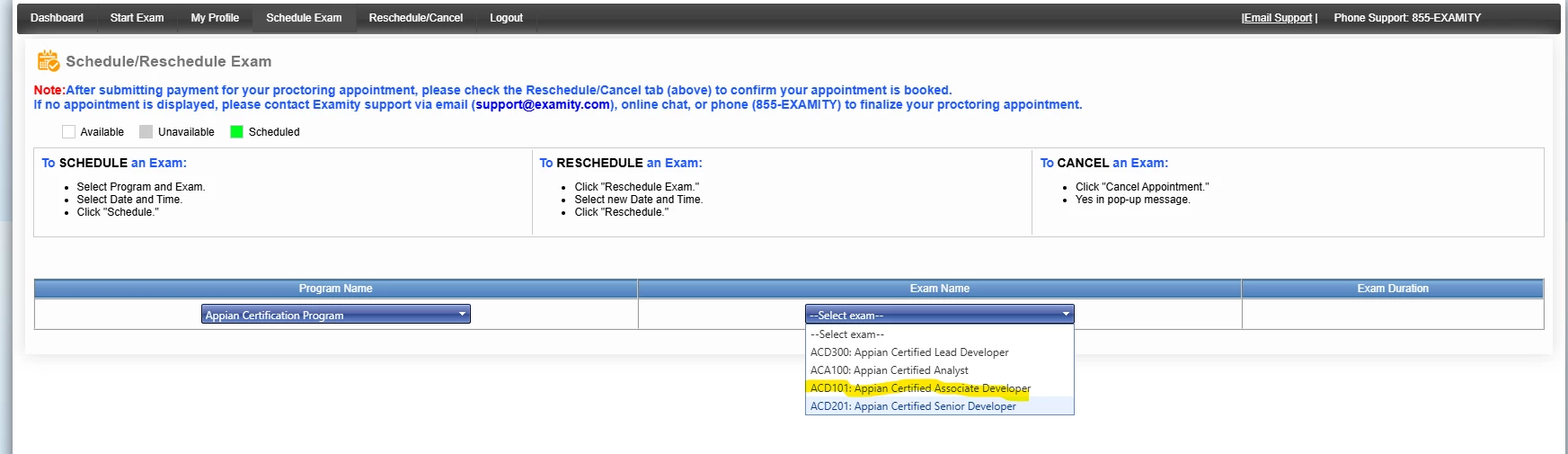Choose the --Select exam-- placeholder option
Screen dimensions: 1568x454
tap(939, 334)
